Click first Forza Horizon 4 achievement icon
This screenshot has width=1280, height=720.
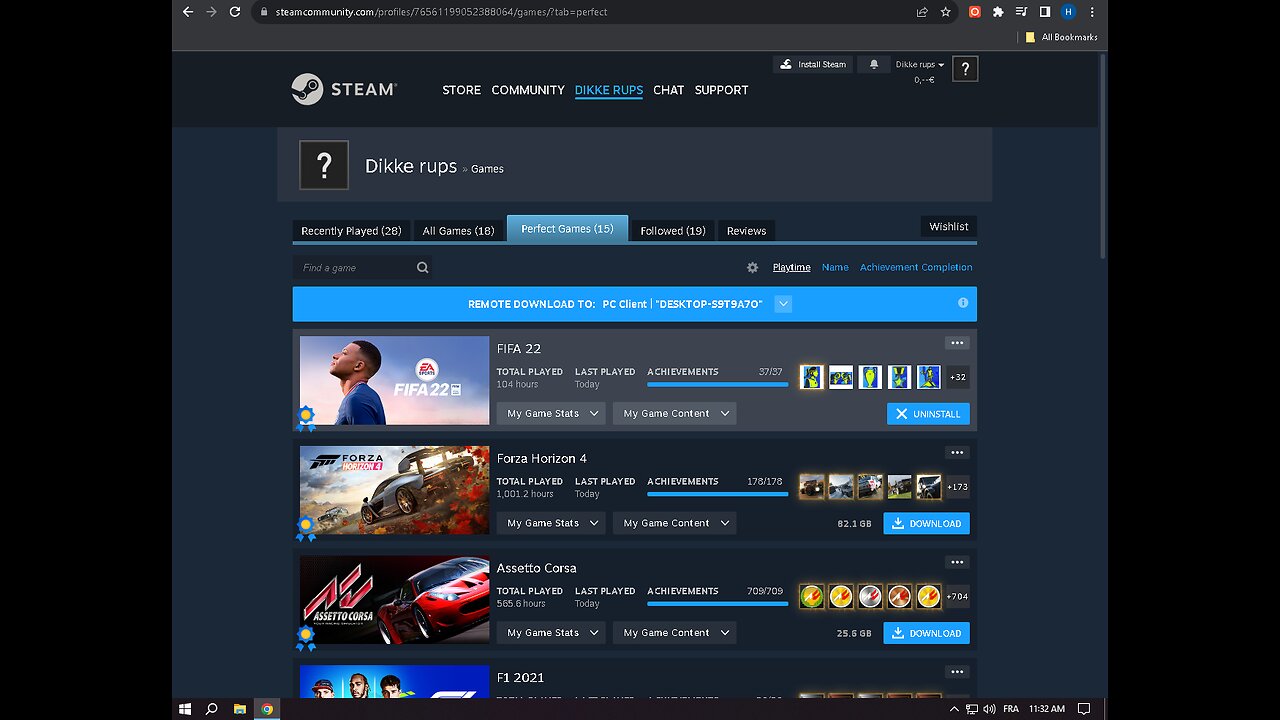(x=812, y=487)
